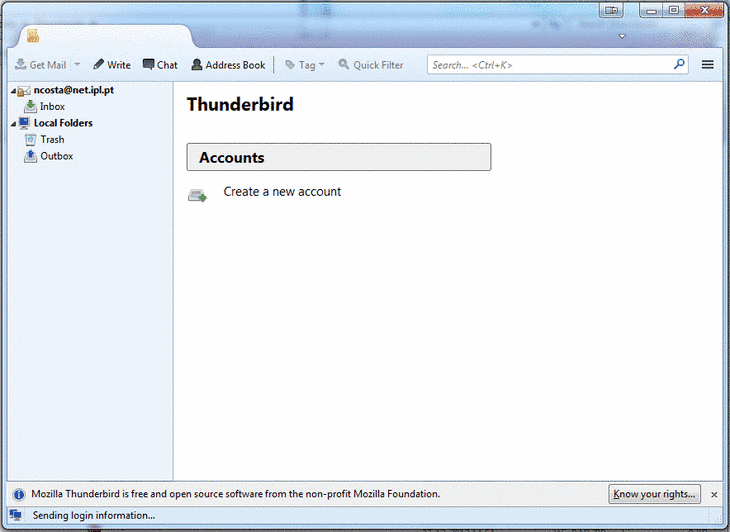Click the Mozilla Foundation notification text

(x=236, y=494)
